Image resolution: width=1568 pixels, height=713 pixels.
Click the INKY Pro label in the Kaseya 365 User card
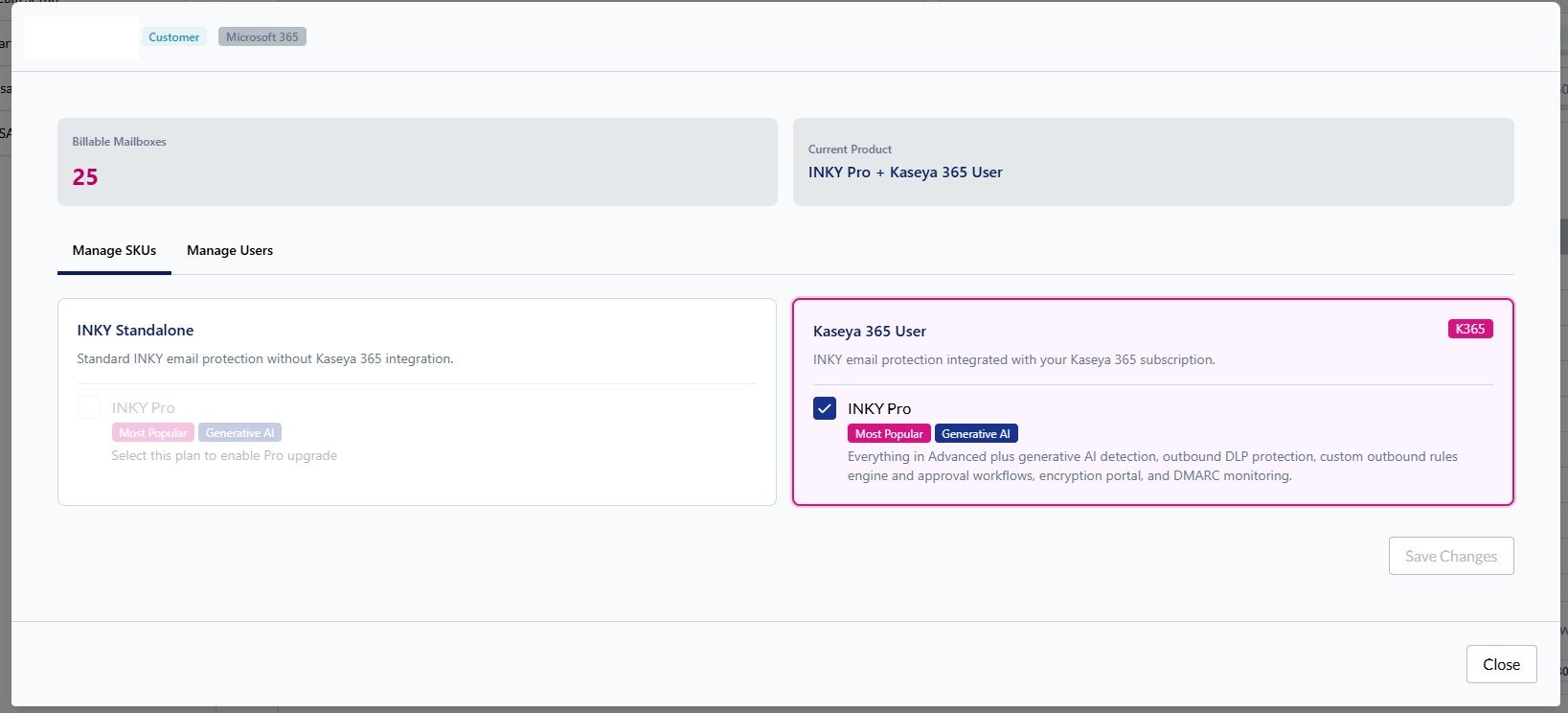[x=879, y=408]
